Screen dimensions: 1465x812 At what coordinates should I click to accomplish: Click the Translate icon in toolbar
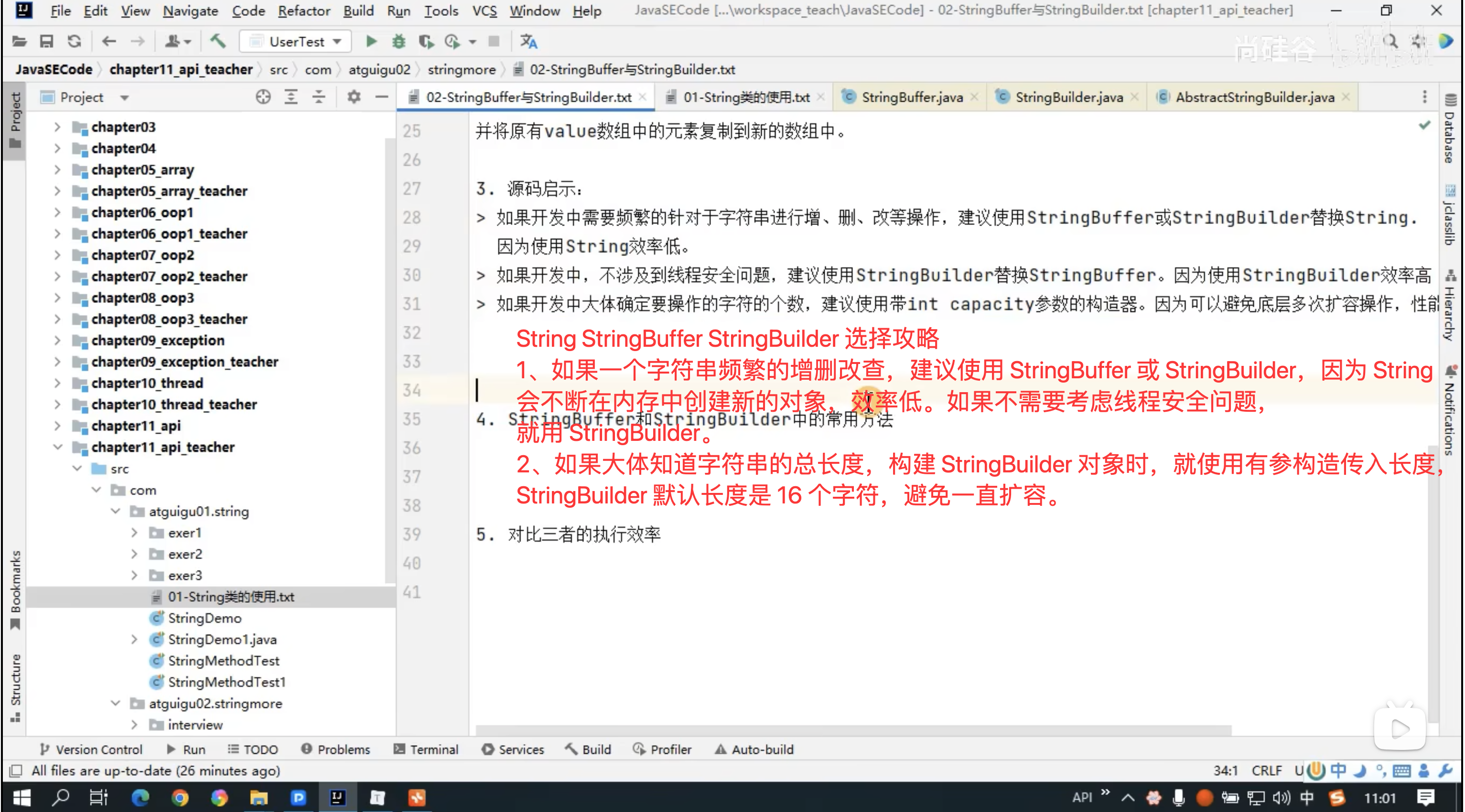528,41
